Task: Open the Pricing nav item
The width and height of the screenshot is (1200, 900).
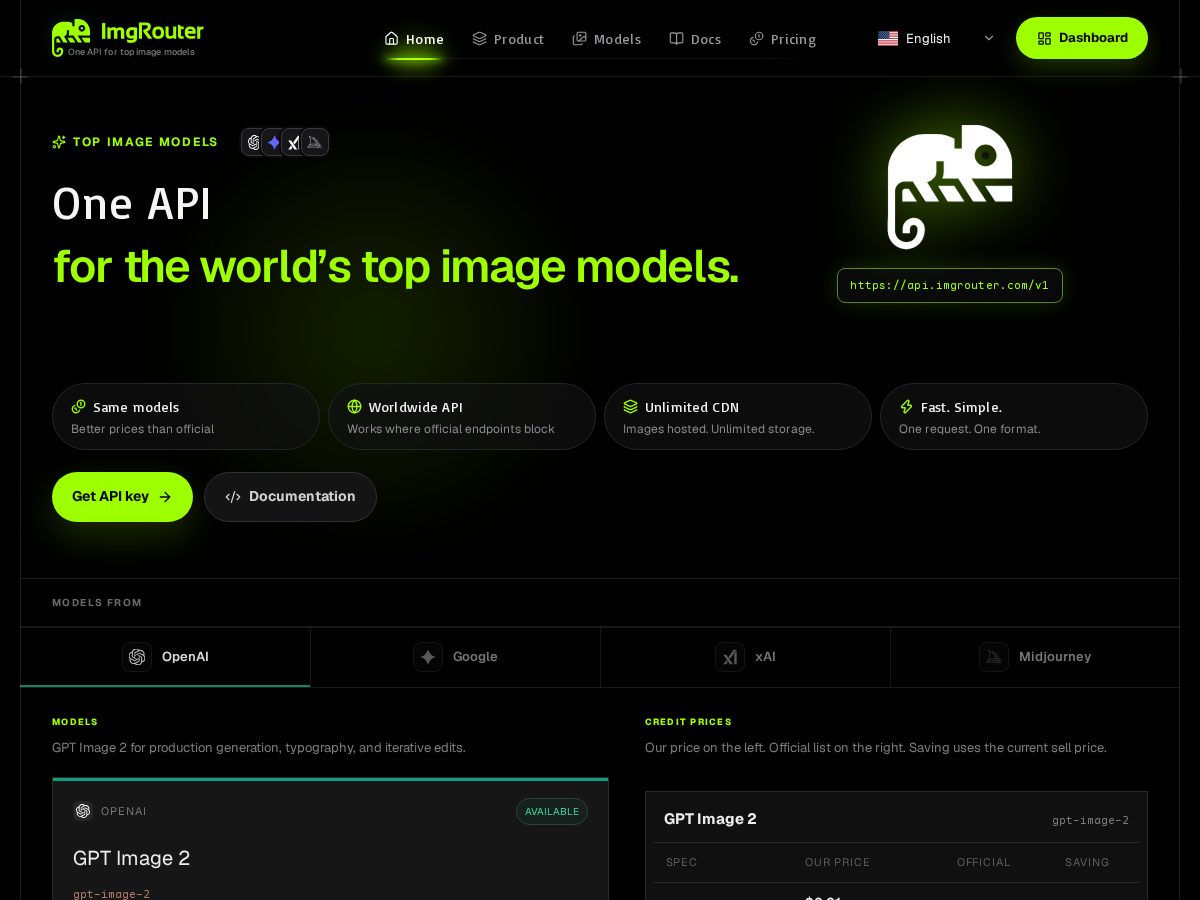Action: [x=783, y=39]
